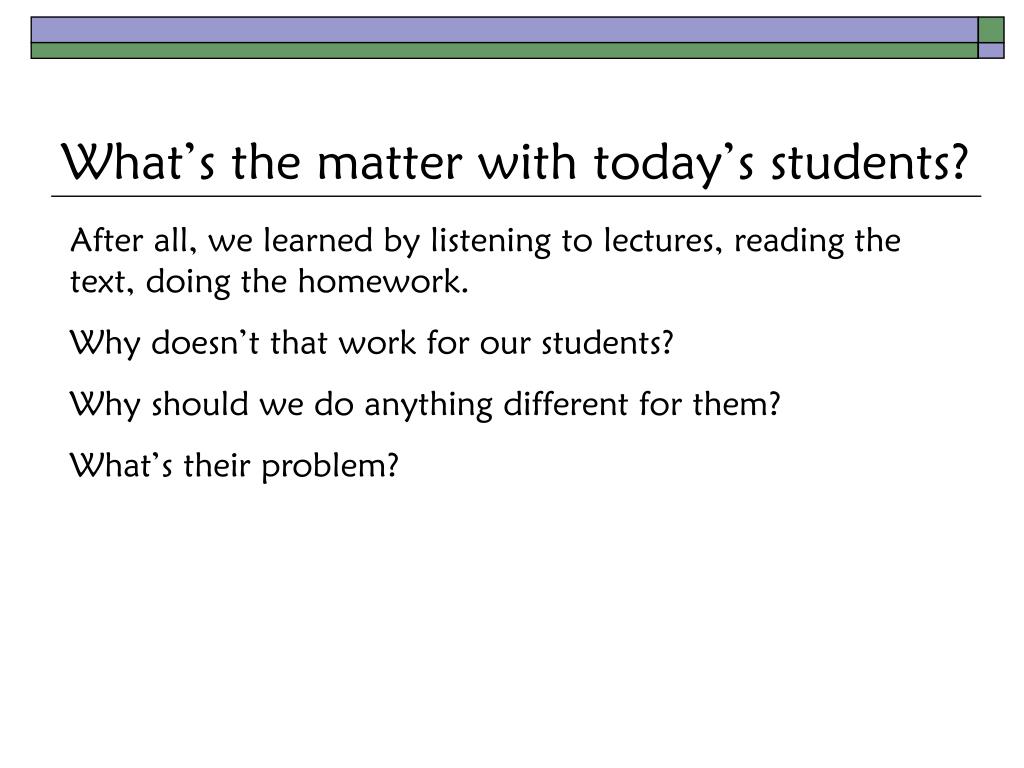Click the horizontal rule under the title
The width and height of the screenshot is (1024, 768).
(516, 196)
